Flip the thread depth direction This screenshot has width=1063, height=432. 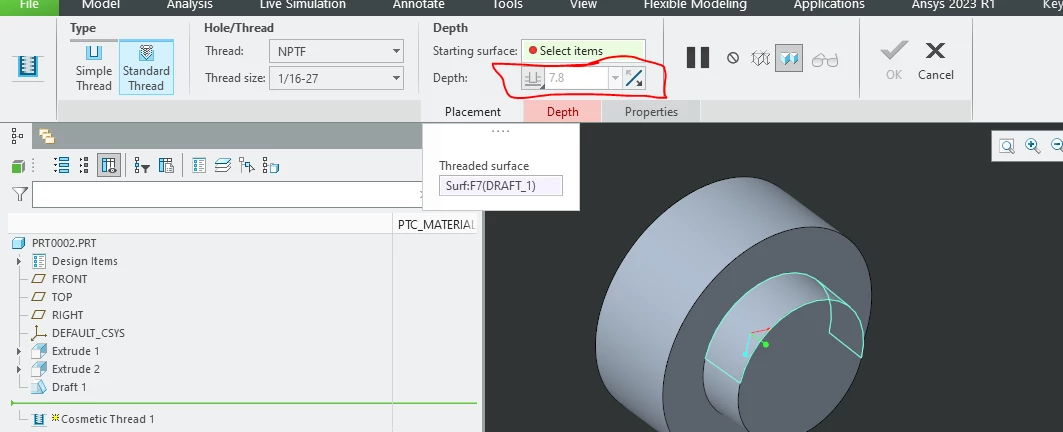pos(634,78)
